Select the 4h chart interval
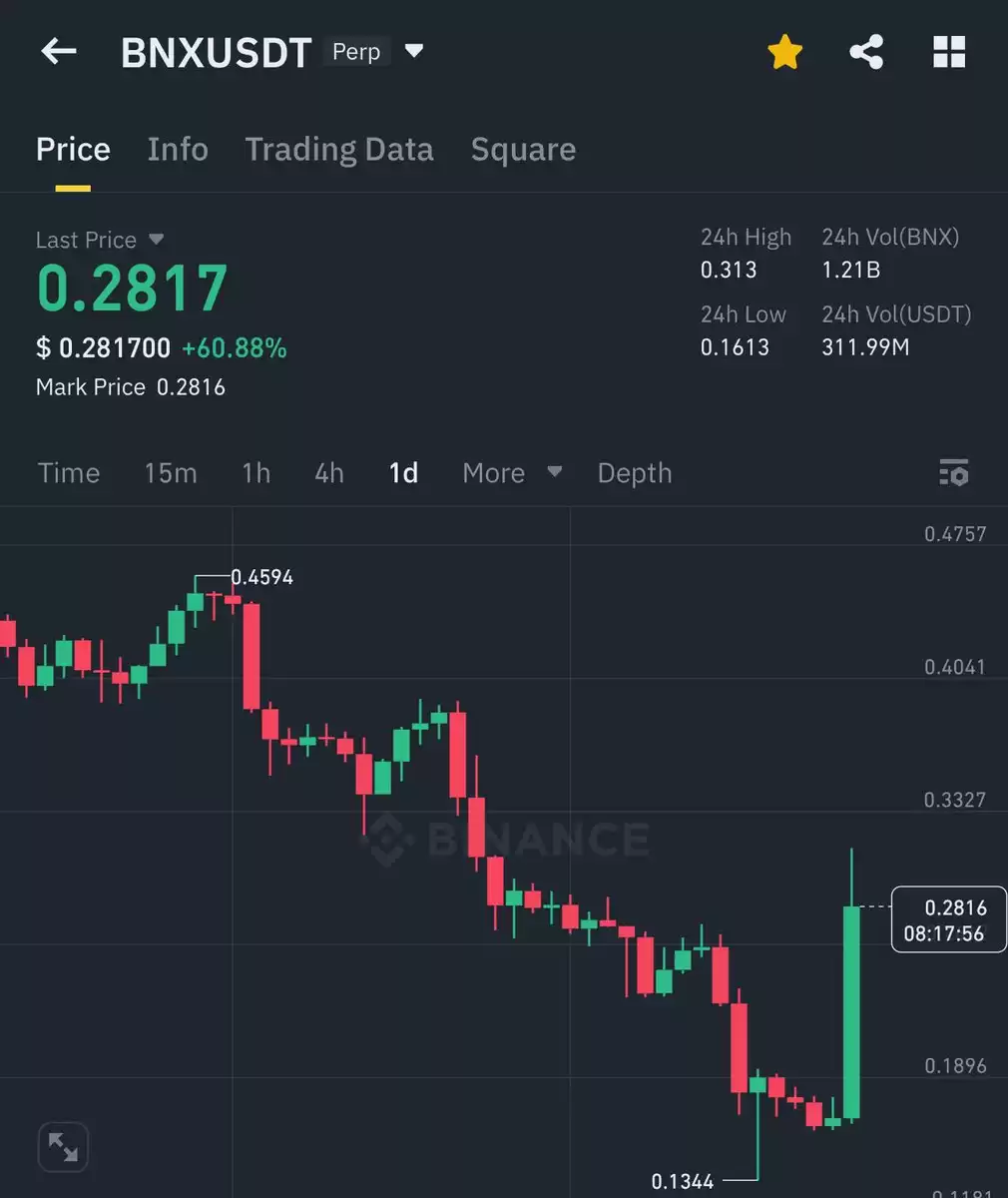The height and width of the screenshot is (1198, 1008). click(329, 473)
